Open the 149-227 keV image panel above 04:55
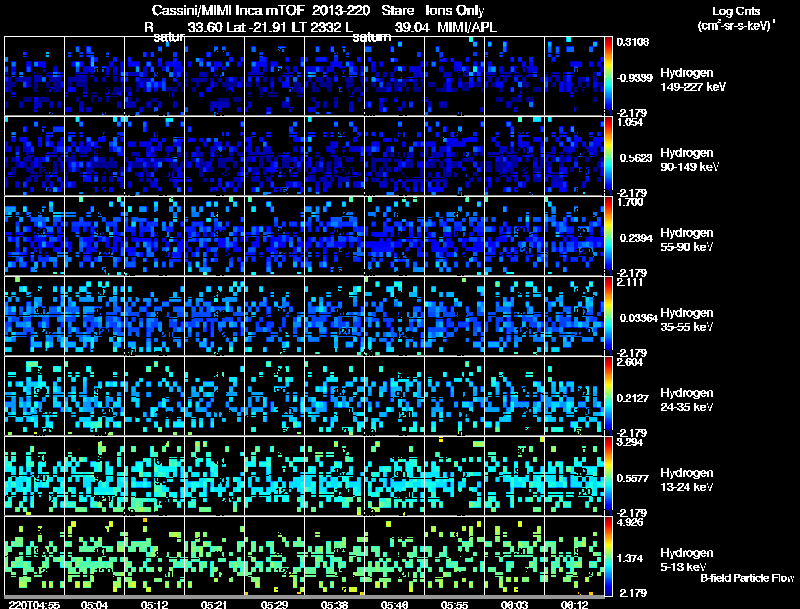 point(34,76)
